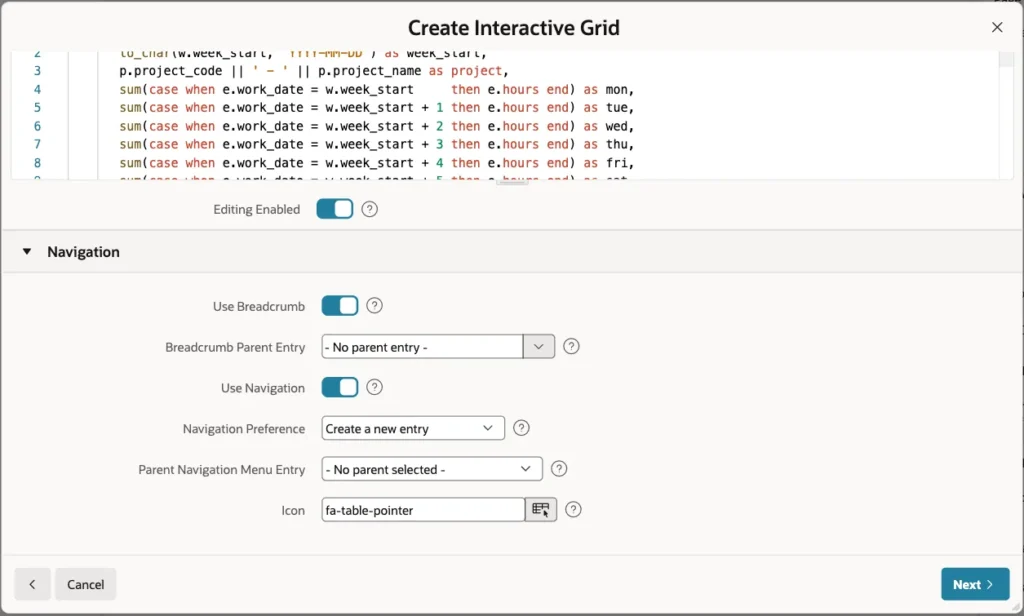This screenshot has height=616, width=1024.
Task: Go back using the previous arrow button
Action: [32, 584]
